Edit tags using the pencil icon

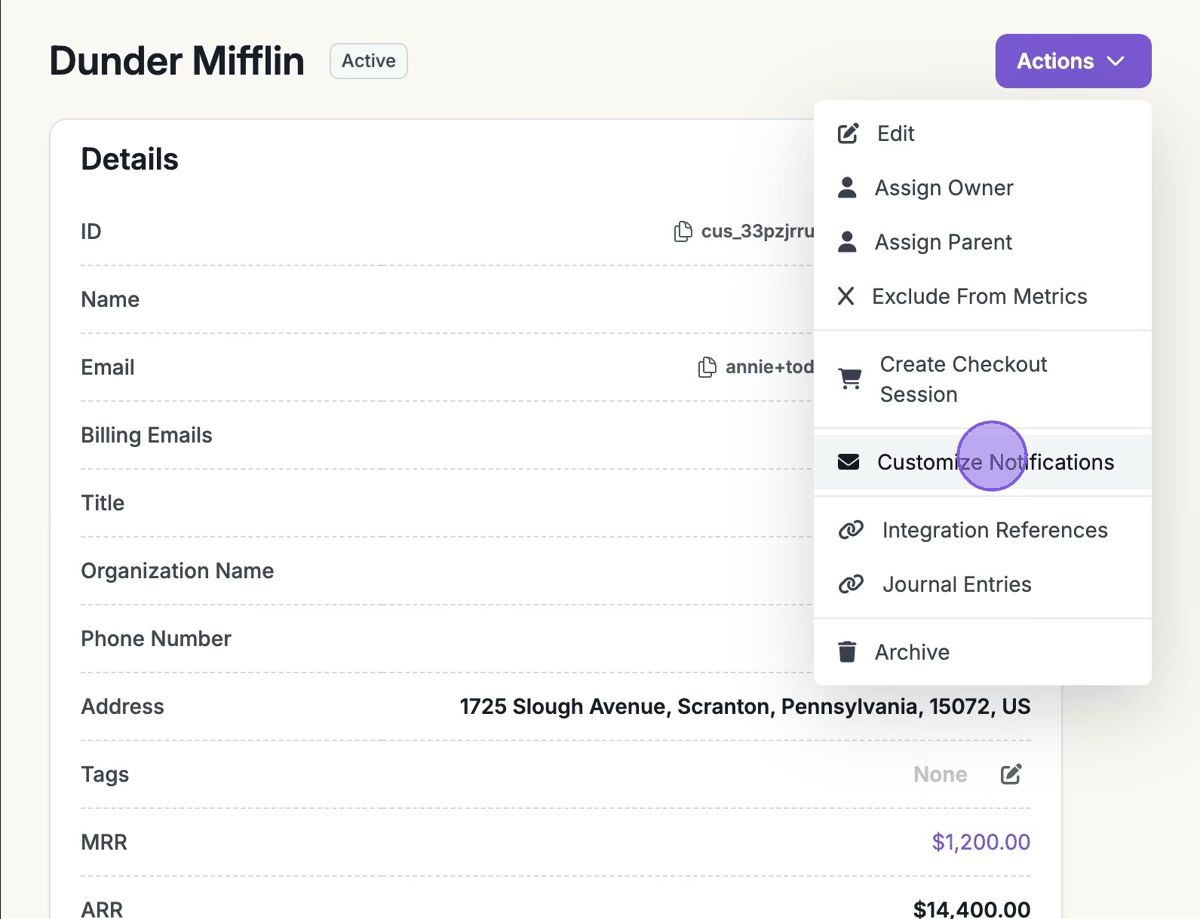tap(1011, 774)
